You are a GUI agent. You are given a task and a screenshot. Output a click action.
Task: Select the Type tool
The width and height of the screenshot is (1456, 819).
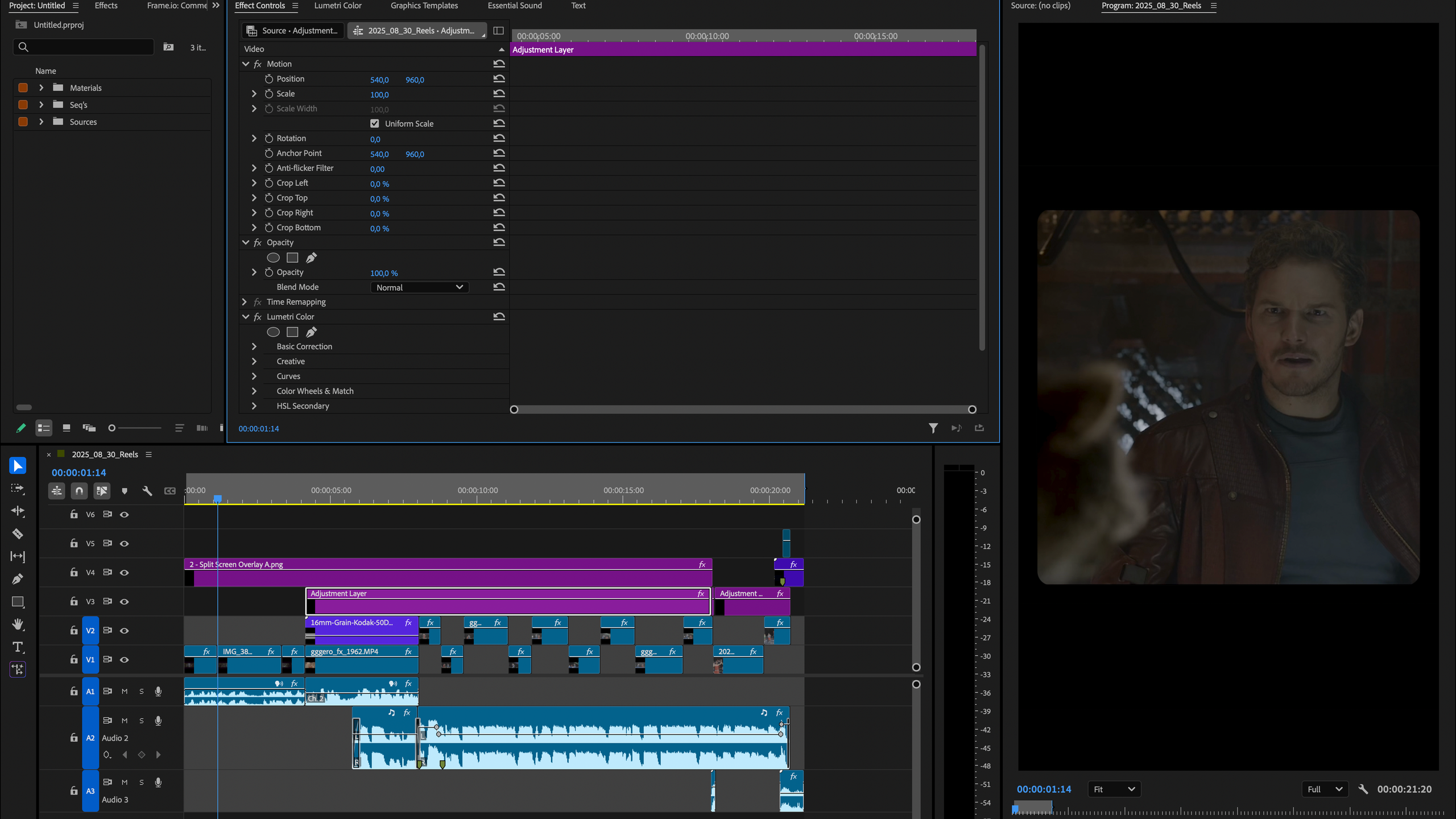coord(18,647)
